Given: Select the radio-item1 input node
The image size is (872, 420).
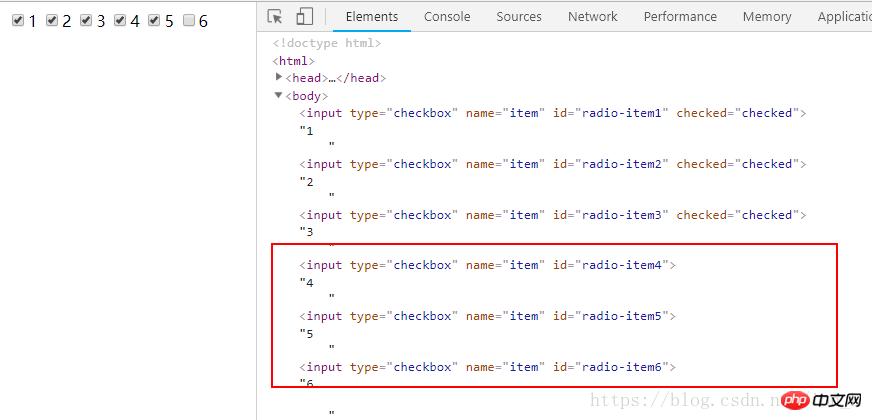Looking at the screenshot, I should (x=552, y=113).
